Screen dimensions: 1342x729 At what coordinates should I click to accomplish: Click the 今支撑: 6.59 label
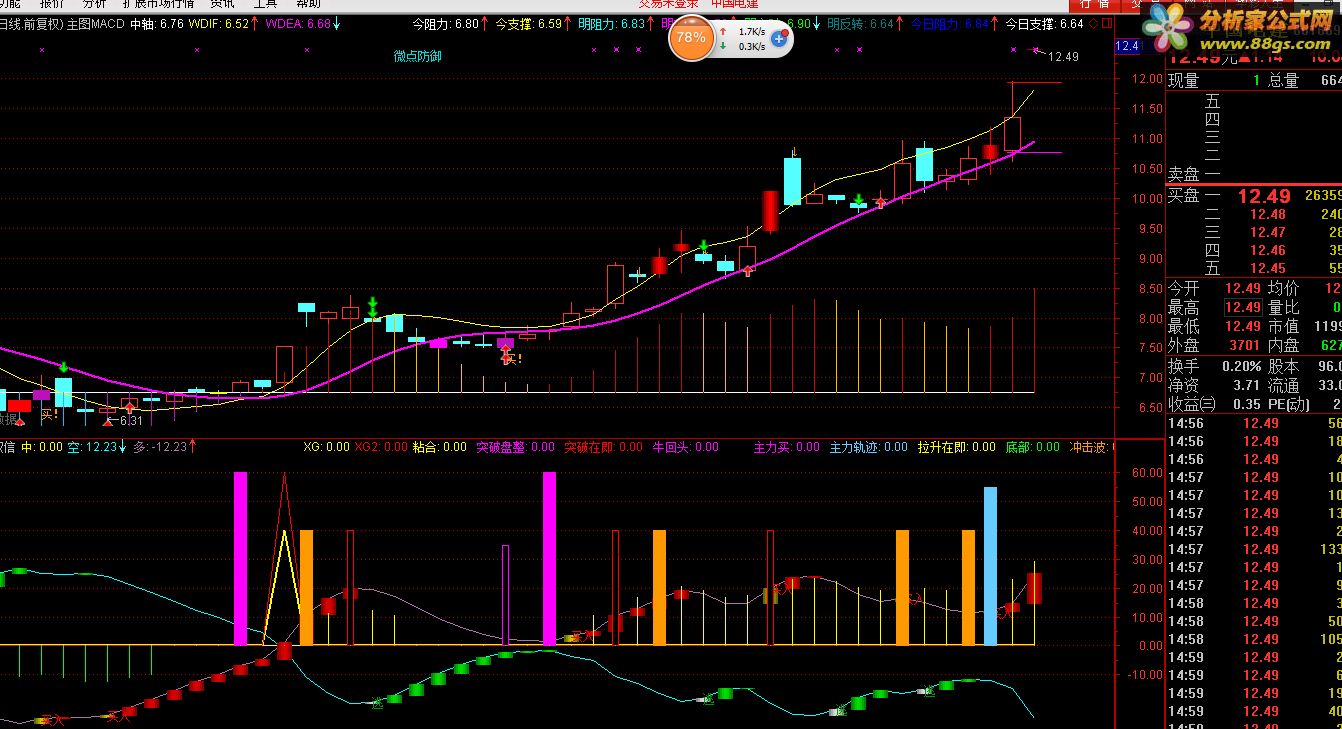coord(528,24)
